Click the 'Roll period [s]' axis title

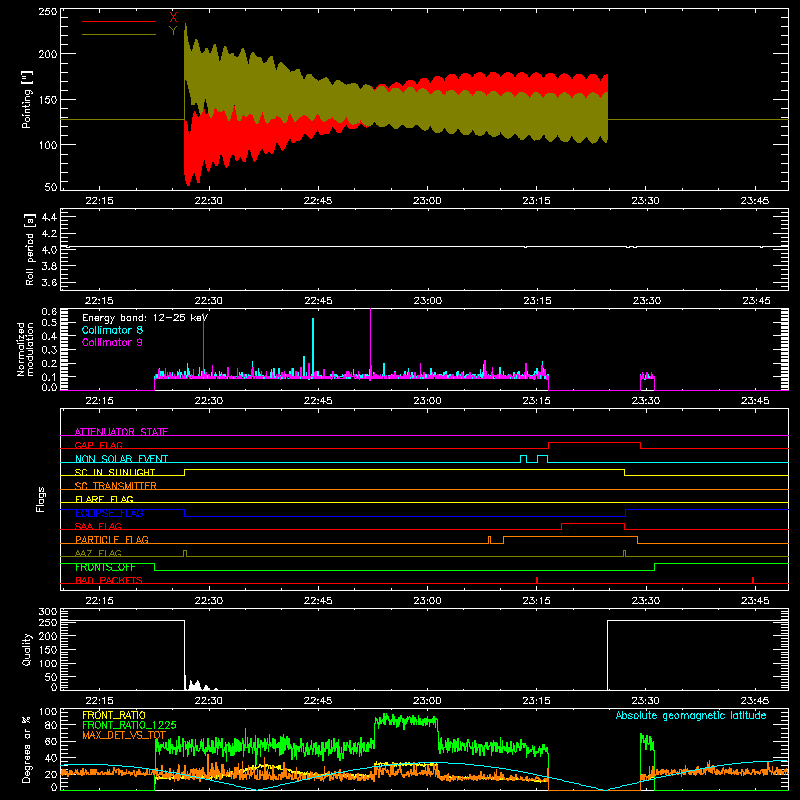(30, 249)
